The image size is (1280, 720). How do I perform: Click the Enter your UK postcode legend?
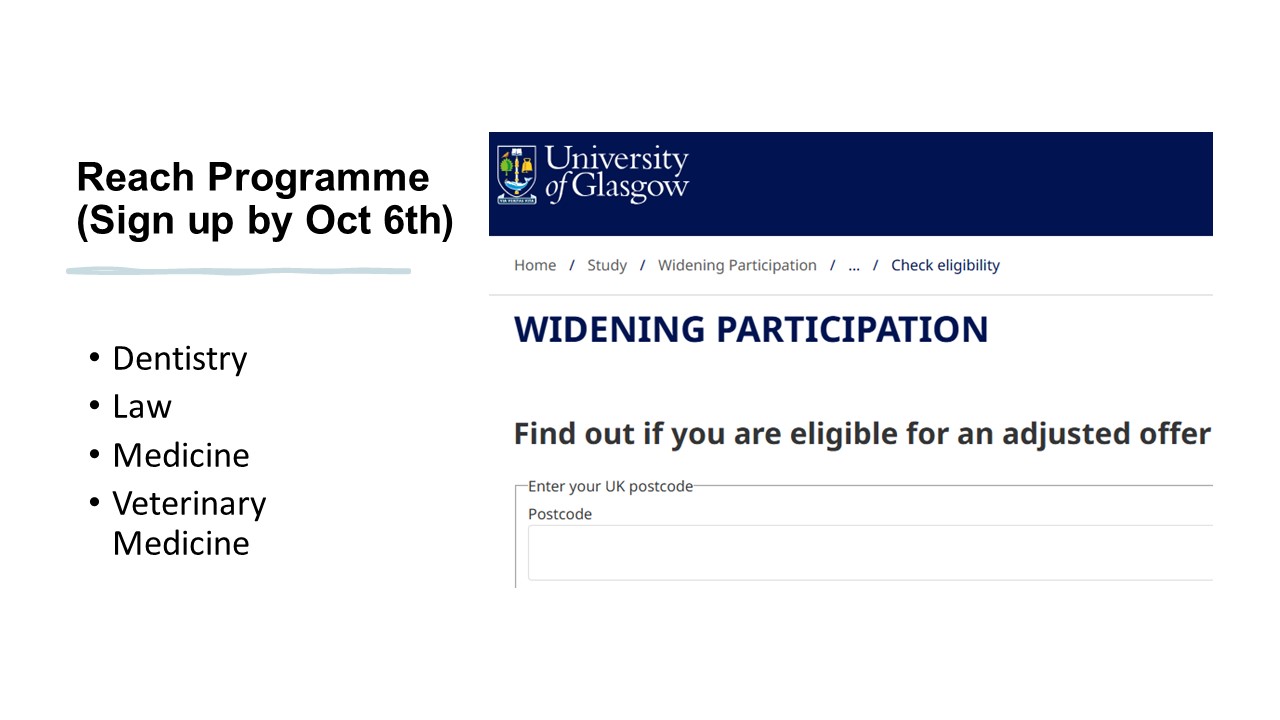click(610, 486)
